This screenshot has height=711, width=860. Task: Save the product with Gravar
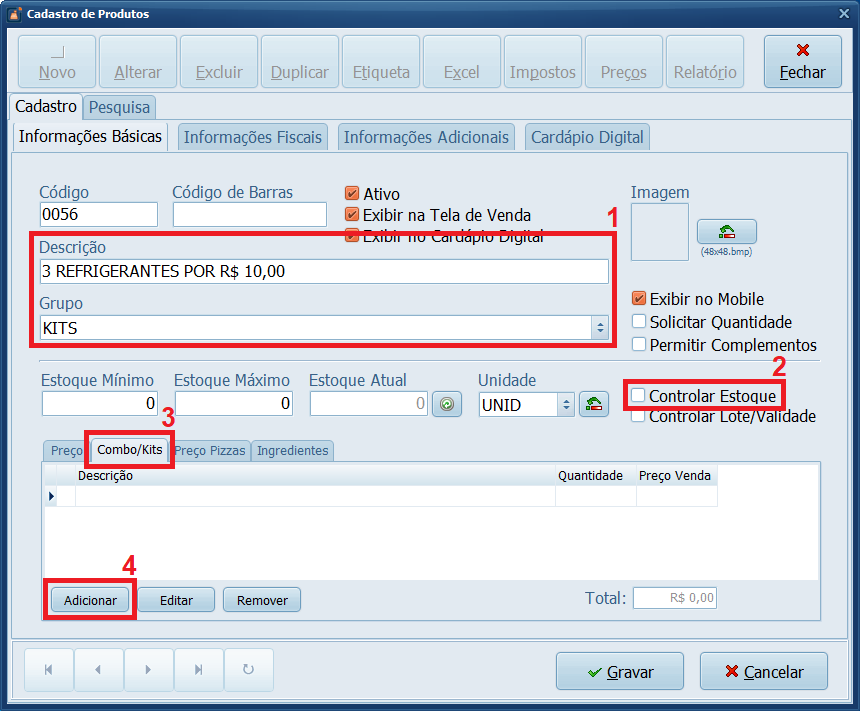coord(619,672)
